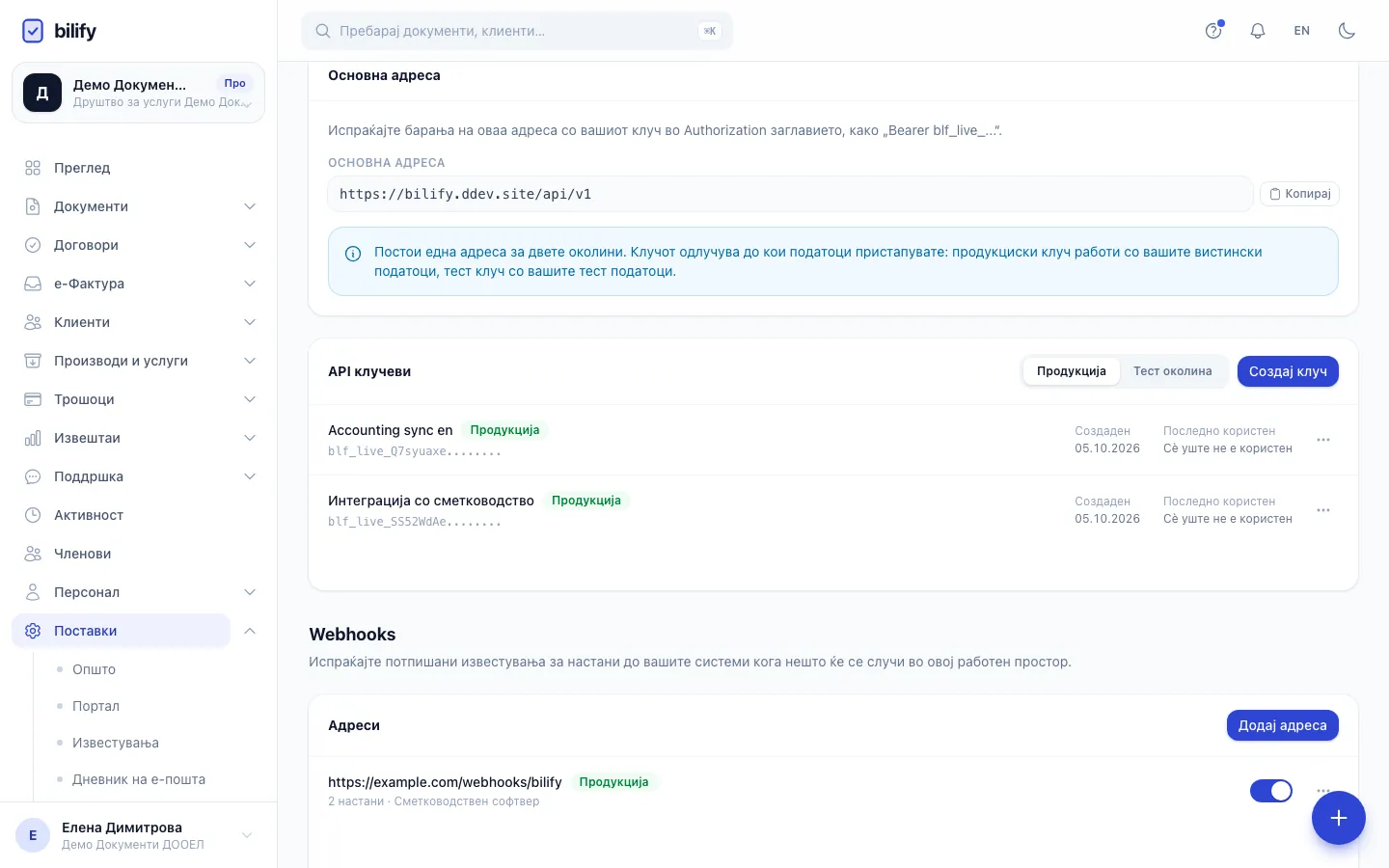
Task: Collapse the Поставки sidebar section
Action: pyautogui.click(x=250, y=631)
